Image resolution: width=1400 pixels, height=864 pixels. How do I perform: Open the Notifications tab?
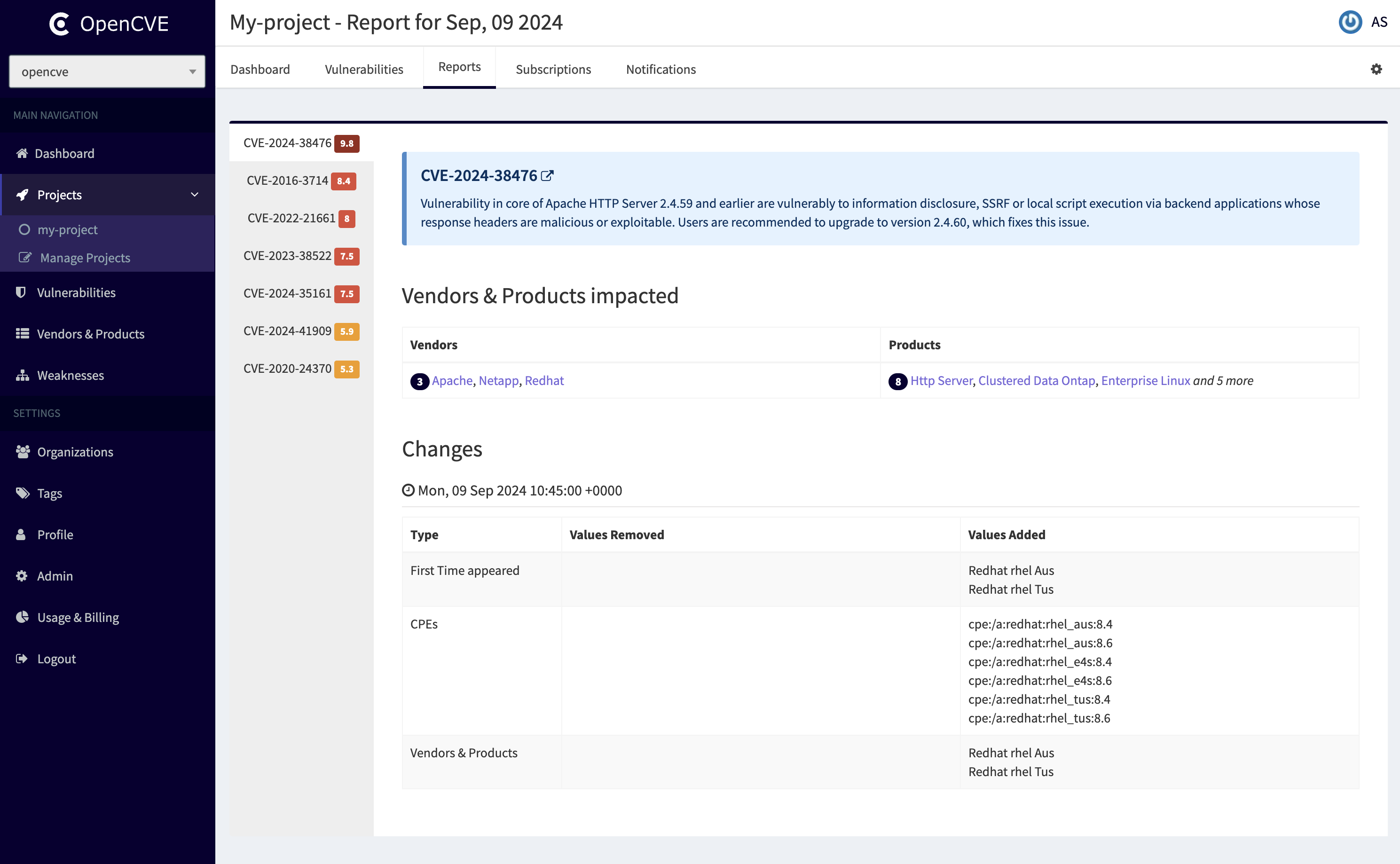pyautogui.click(x=660, y=69)
